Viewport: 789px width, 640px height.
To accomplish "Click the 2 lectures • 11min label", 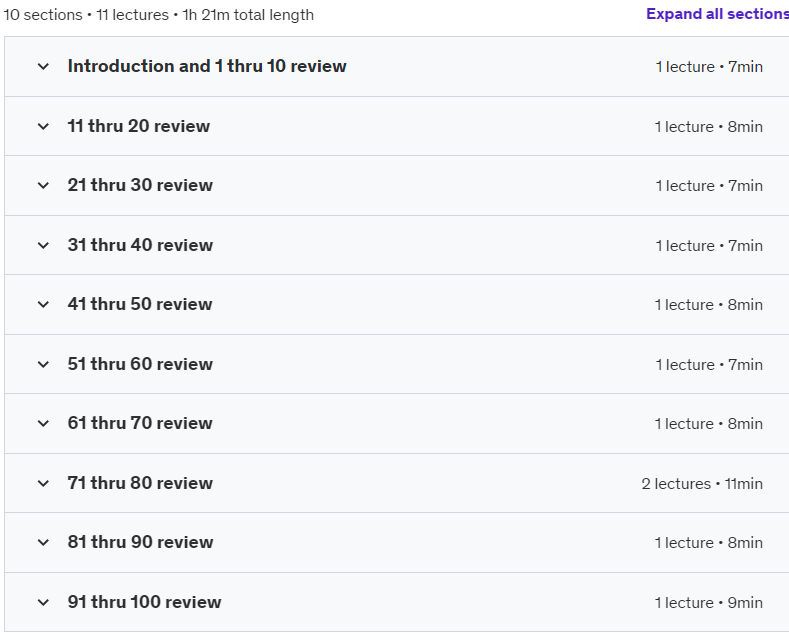I will 702,484.
